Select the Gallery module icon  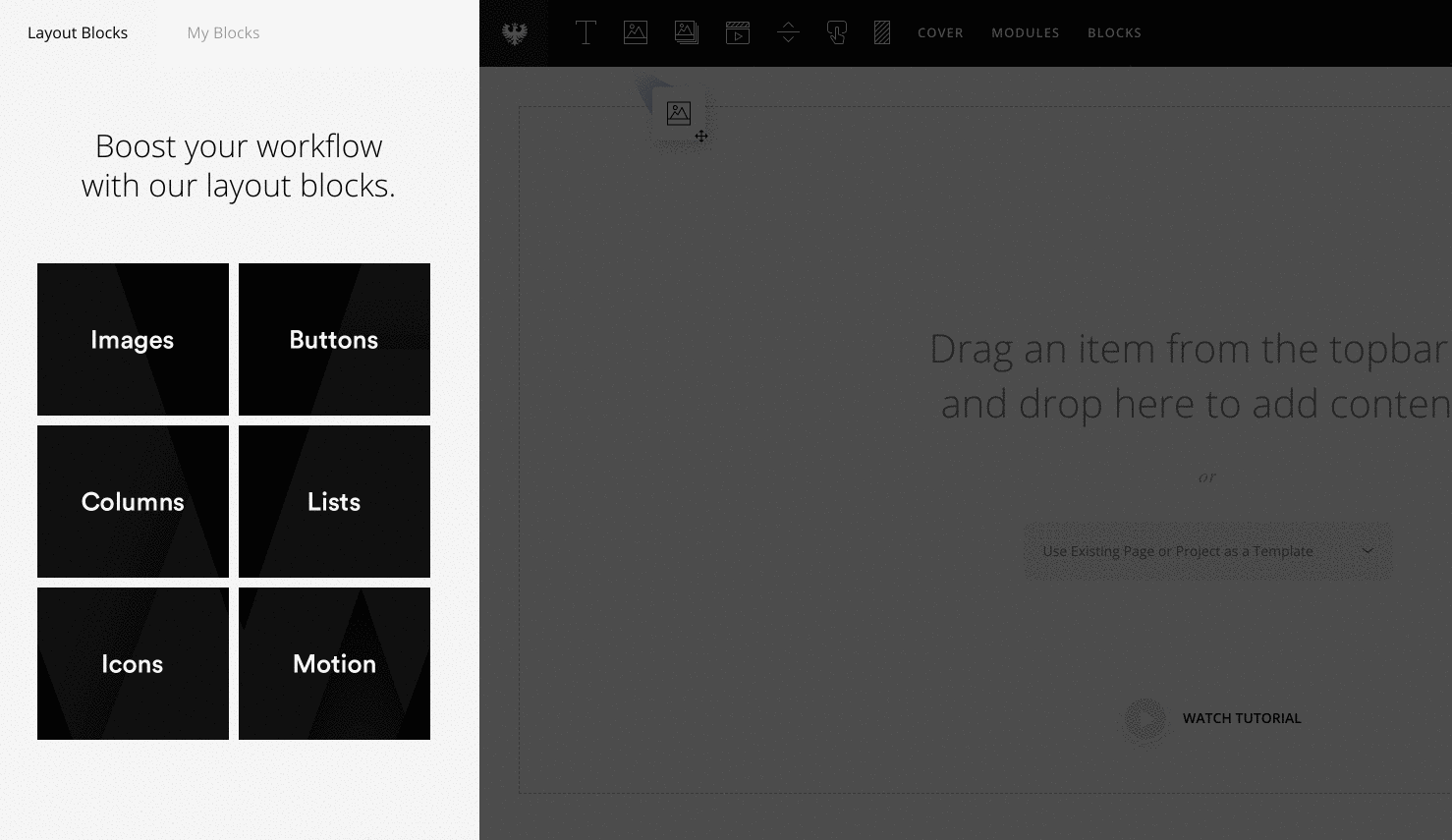(x=687, y=33)
